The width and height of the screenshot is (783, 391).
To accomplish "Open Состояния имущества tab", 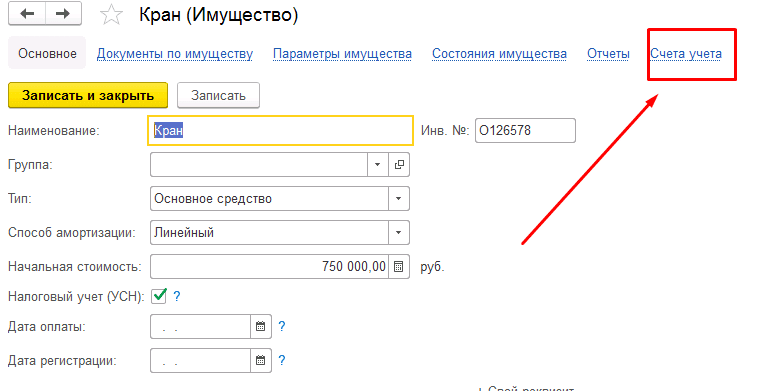I will 499,53.
